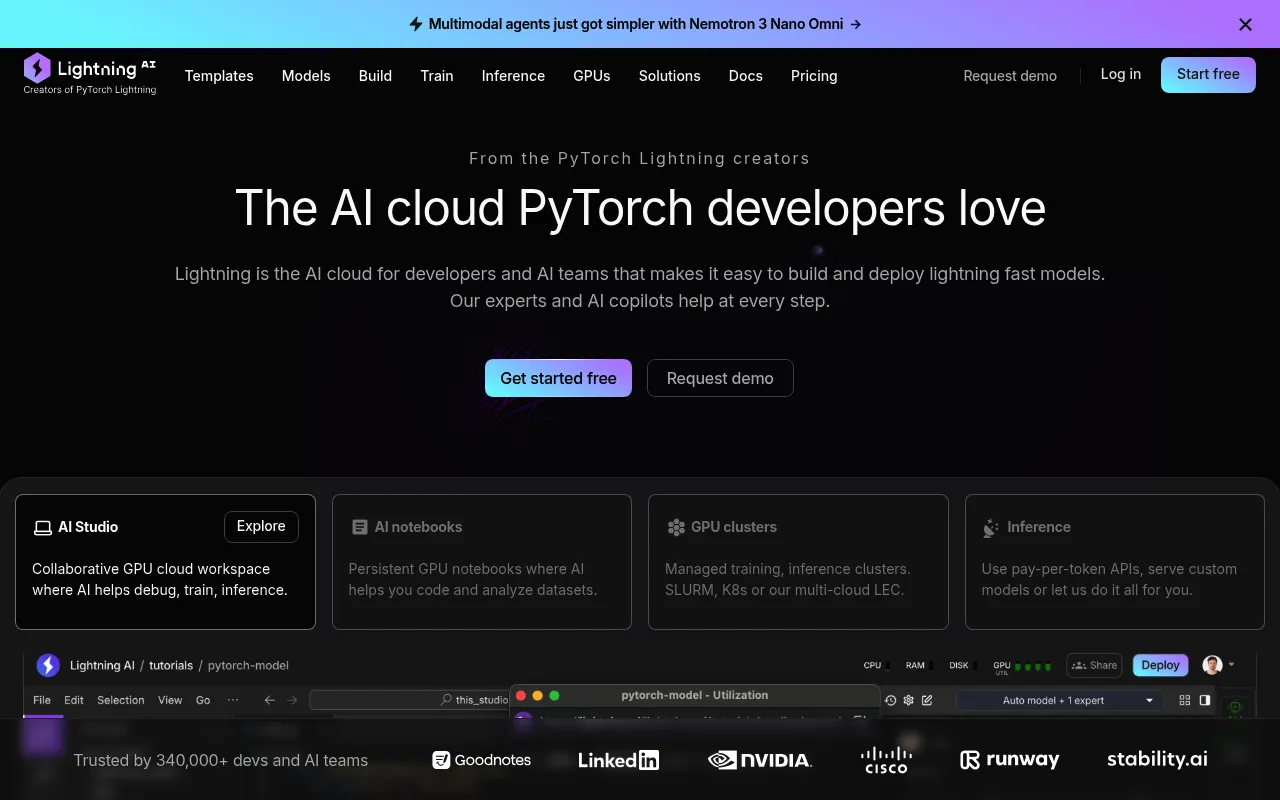
Task: Go to Docs
Action: [x=746, y=76]
